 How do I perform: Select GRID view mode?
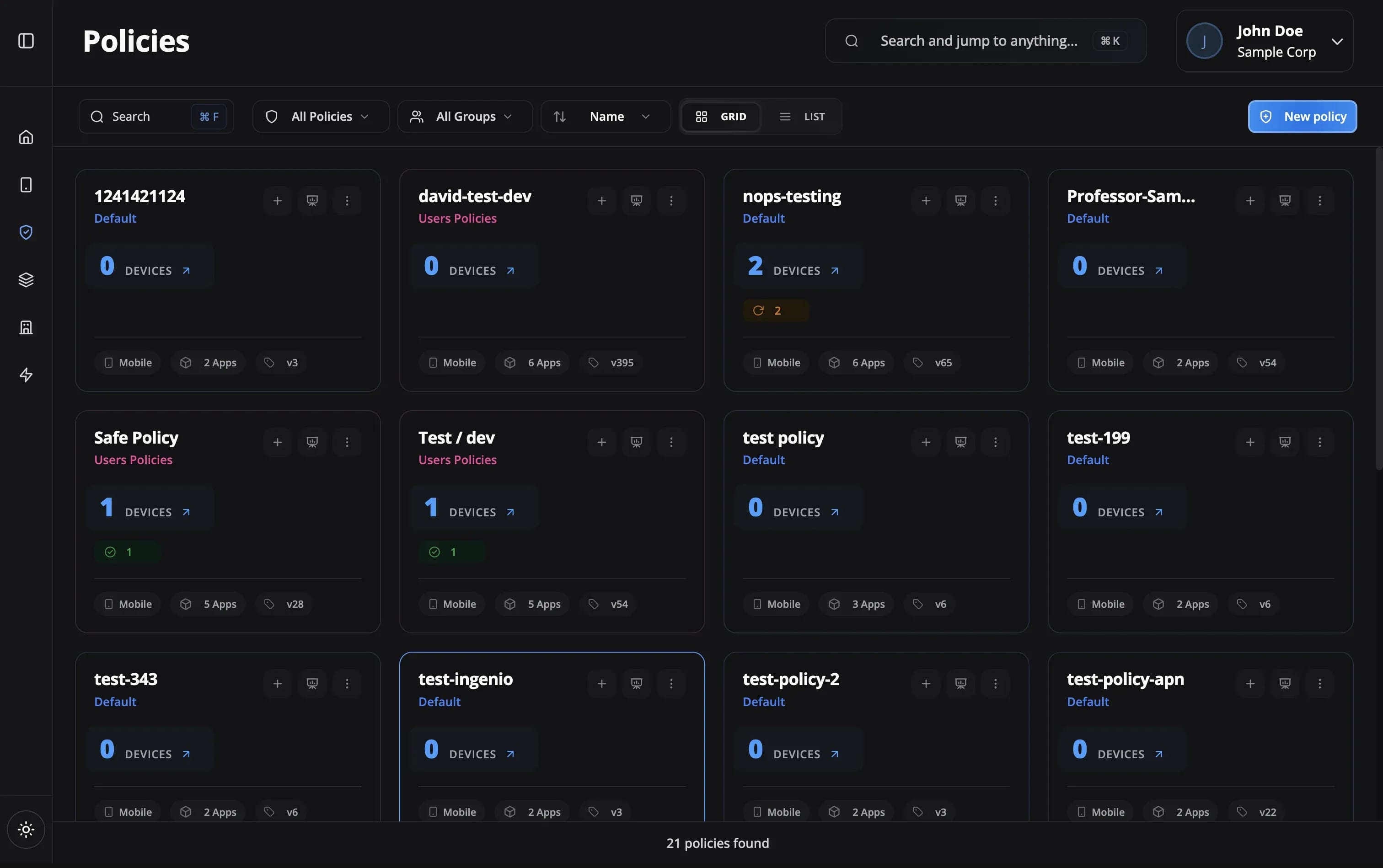[x=721, y=117]
